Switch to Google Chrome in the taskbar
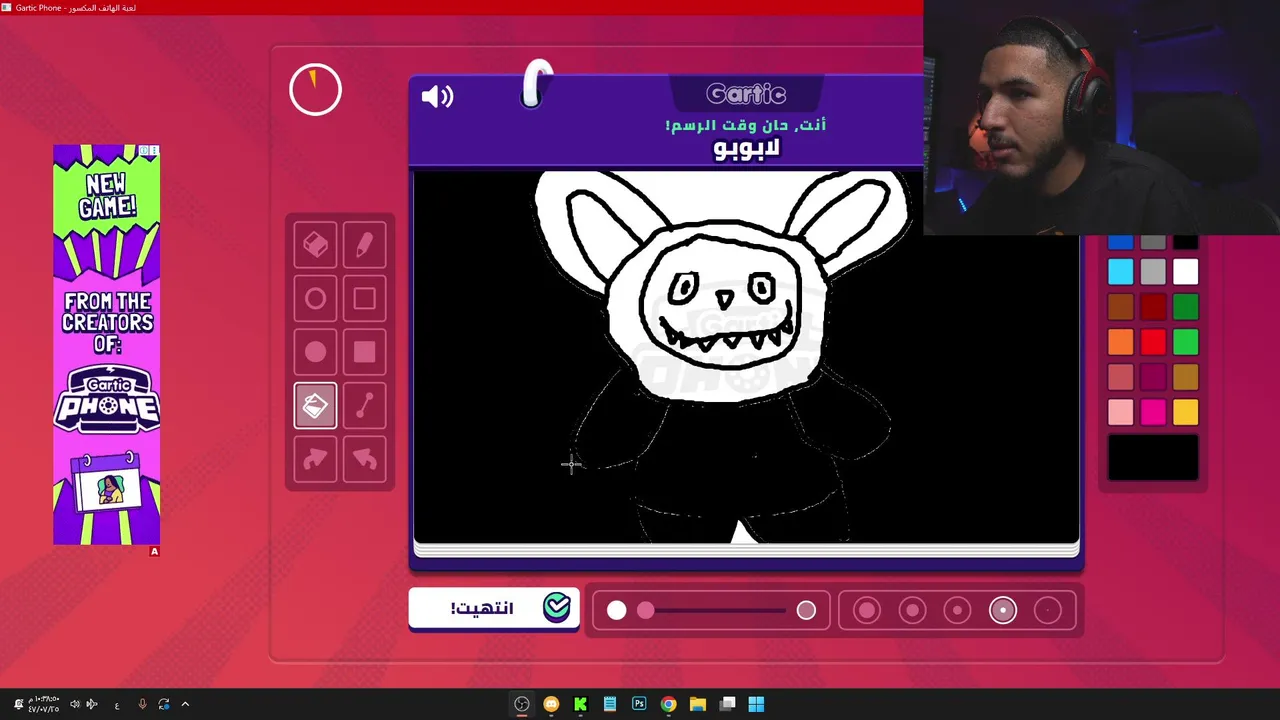This screenshot has height=720, width=1280. pos(668,704)
